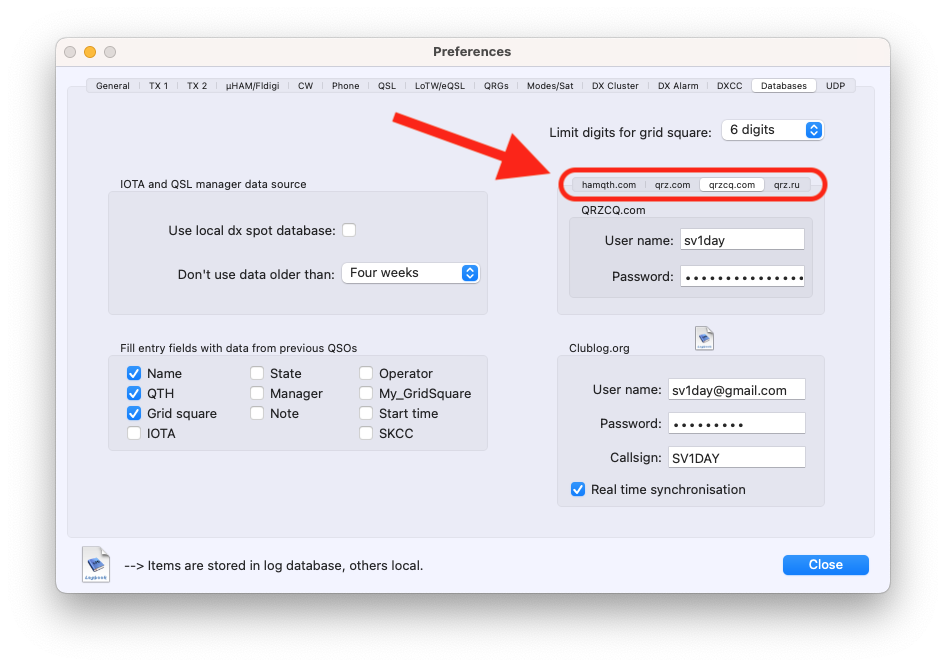The width and height of the screenshot is (946, 667).
Task: Click the QRZCQ.com User name field
Action: pos(741,239)
